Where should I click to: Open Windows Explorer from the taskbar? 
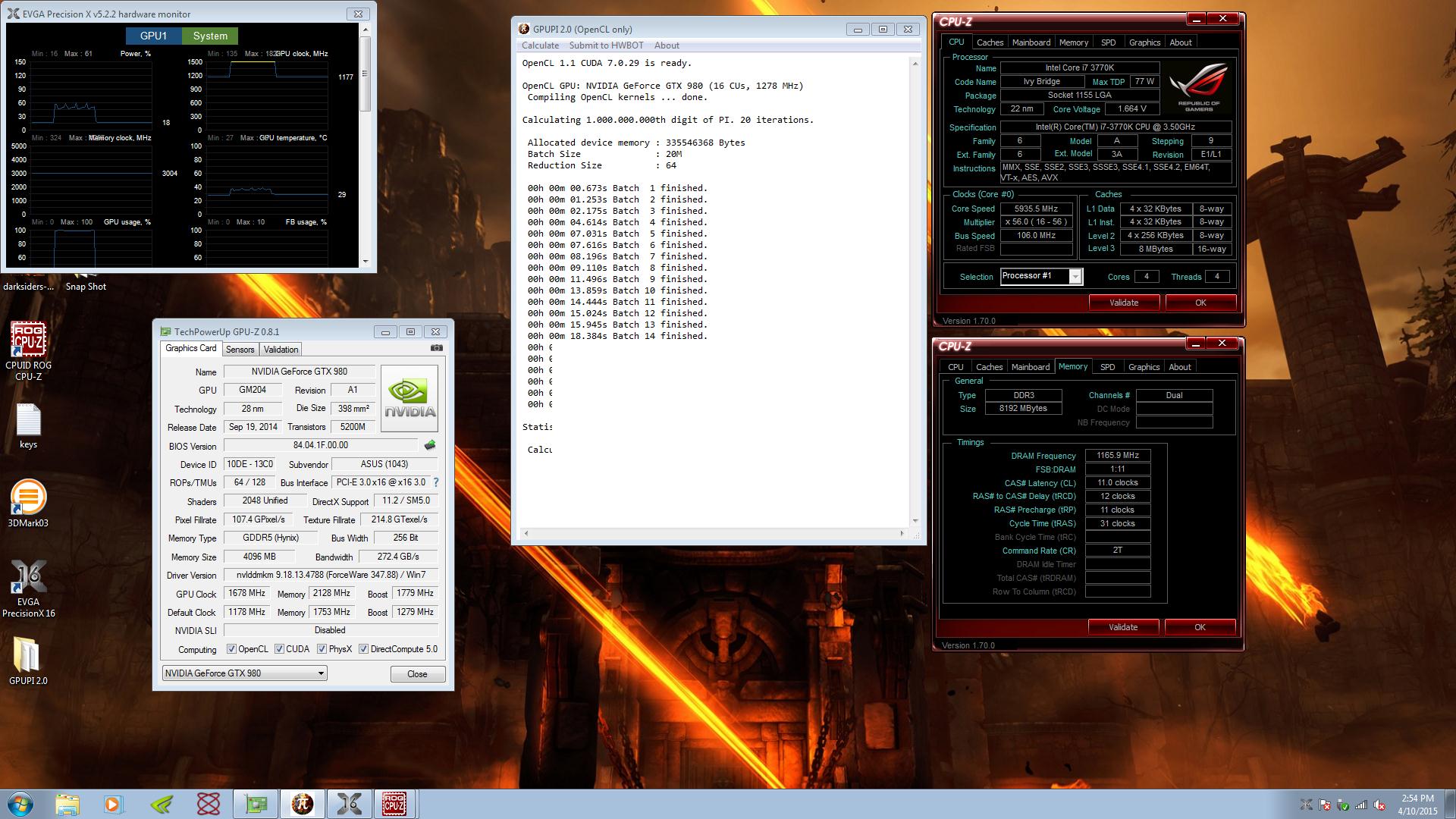[67, 804]
